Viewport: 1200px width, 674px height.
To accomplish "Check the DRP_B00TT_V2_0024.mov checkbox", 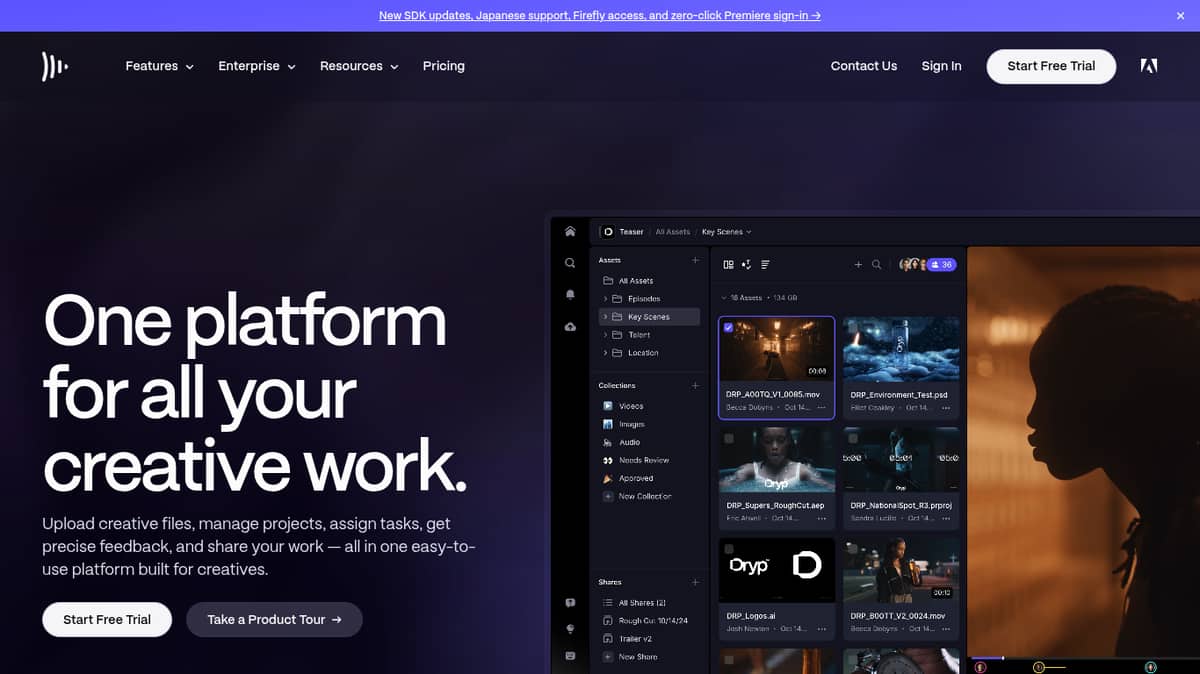I will click(x=852, y=549).
